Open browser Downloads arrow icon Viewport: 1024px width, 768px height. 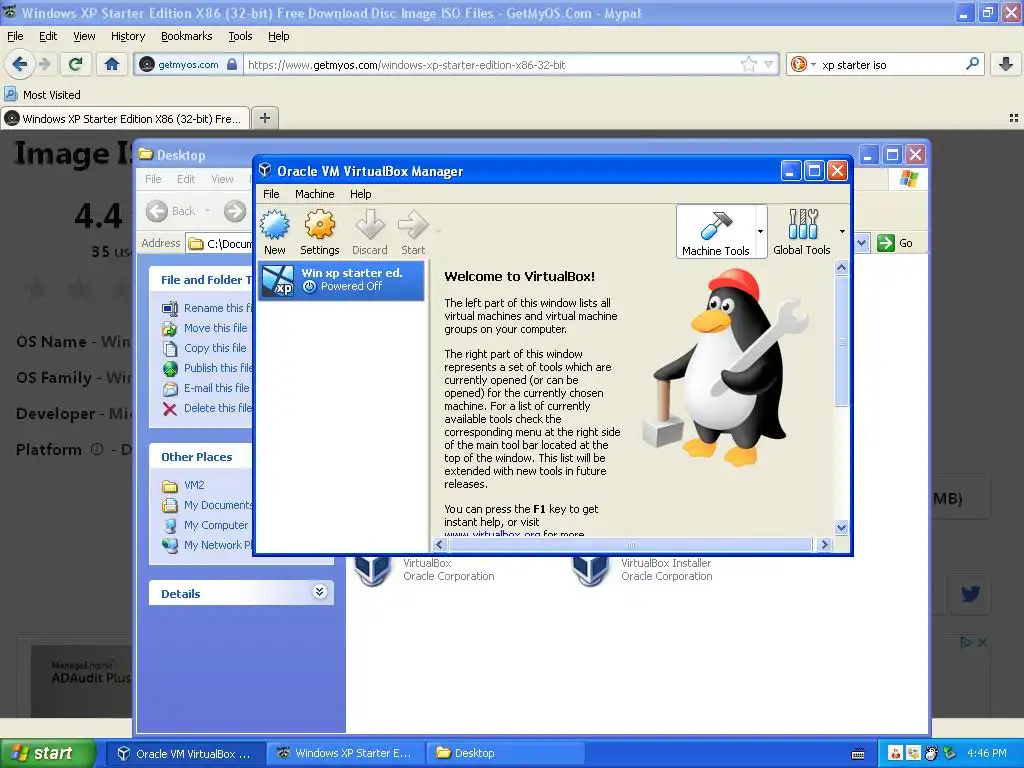pos(1006,64)
